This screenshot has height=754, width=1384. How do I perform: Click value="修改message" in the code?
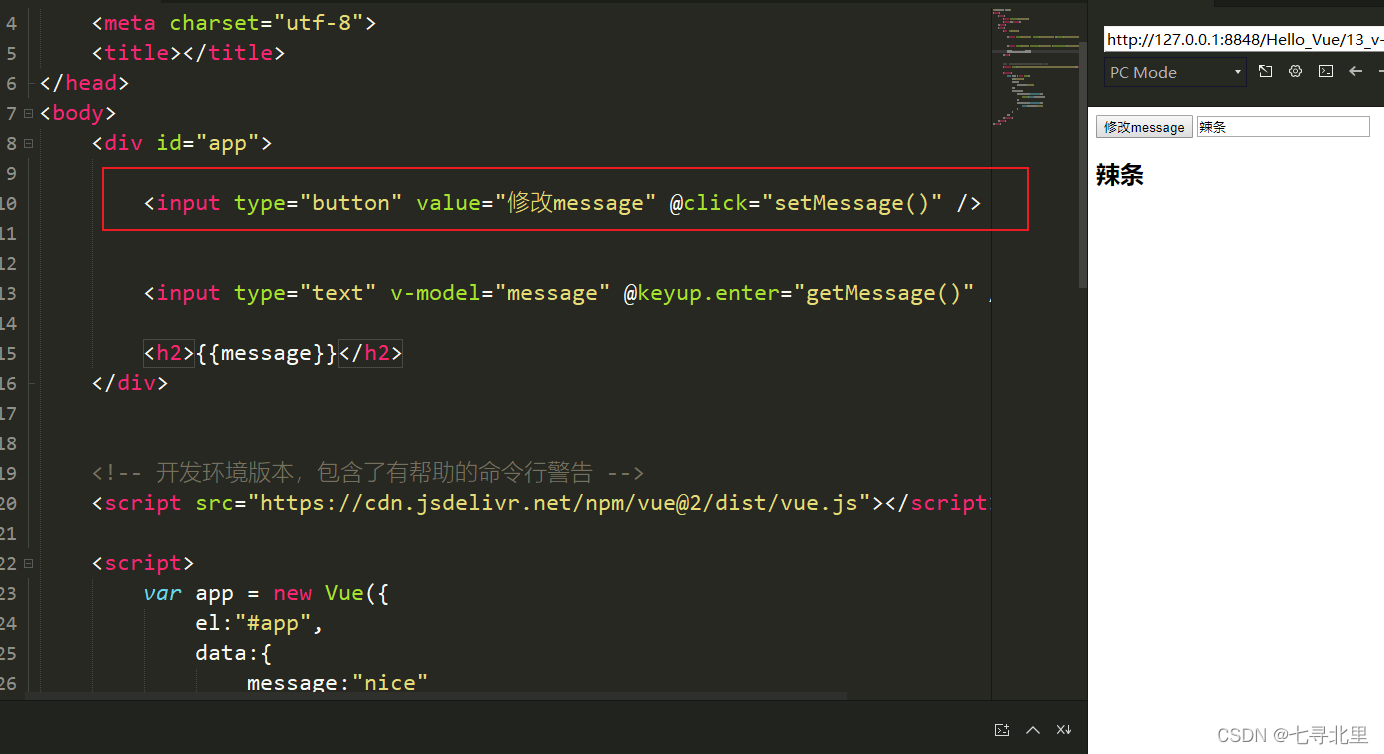(536, 202)
